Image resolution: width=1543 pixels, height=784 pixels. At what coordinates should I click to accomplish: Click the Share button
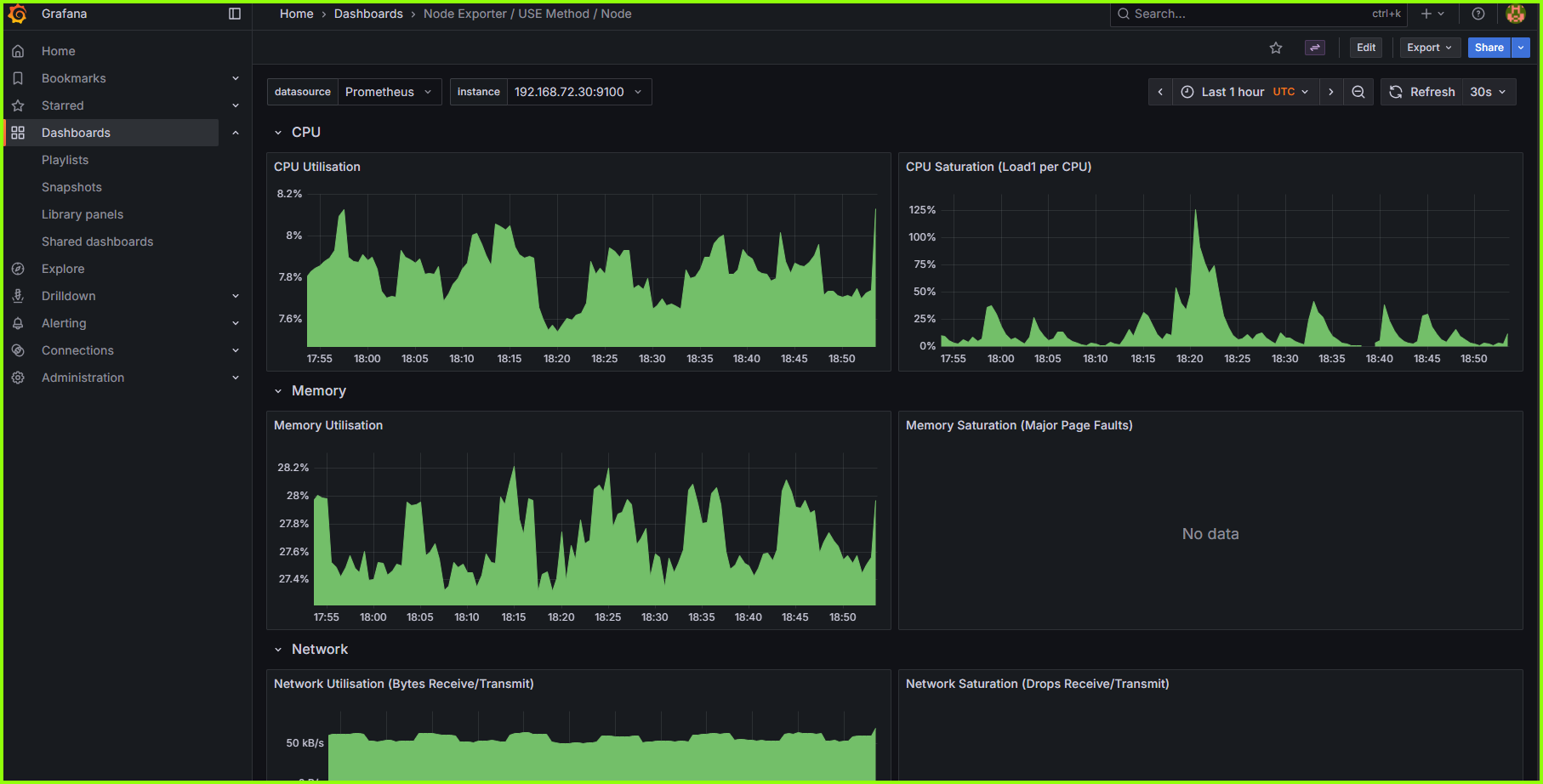[1489, 48]
